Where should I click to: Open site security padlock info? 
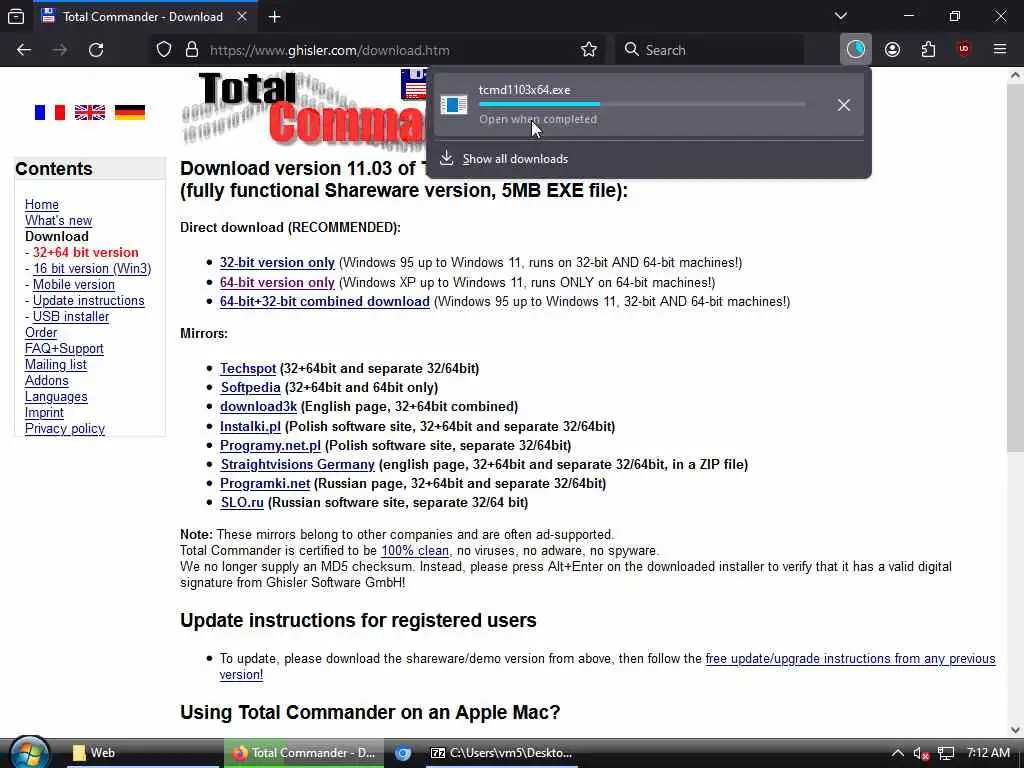click(x=191, y=50)
